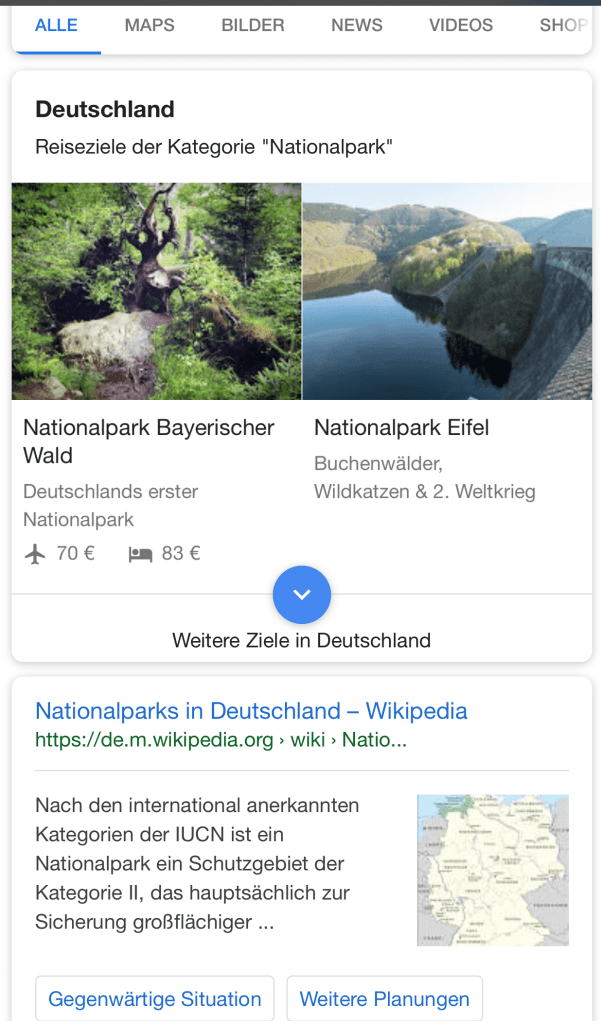Screen dimensions: 601x1023
Task: Click the bed hotel price icon
Action: click(x=140, y=553)
